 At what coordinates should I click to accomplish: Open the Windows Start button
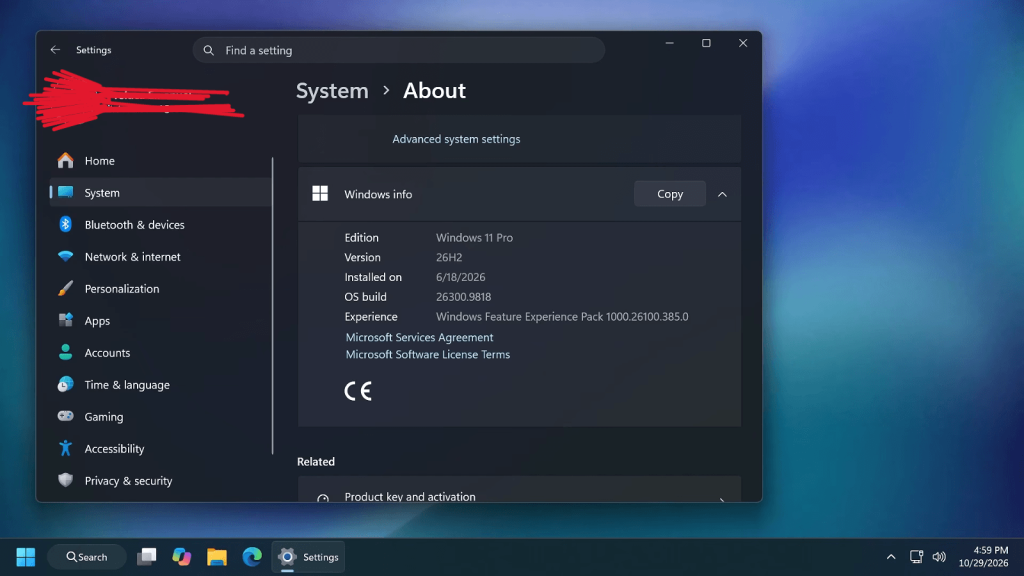pyautogui.click(x=25, y=557)
